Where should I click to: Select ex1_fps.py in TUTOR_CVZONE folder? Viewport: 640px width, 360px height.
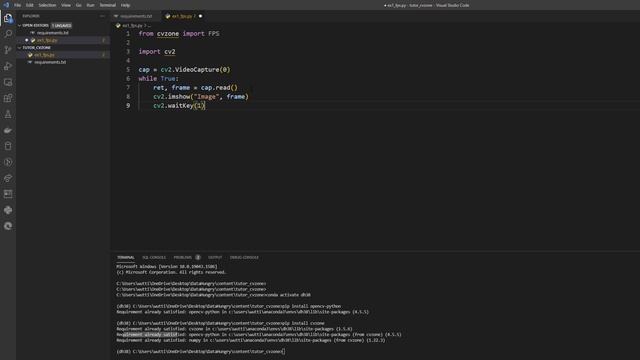coord(44,55)
